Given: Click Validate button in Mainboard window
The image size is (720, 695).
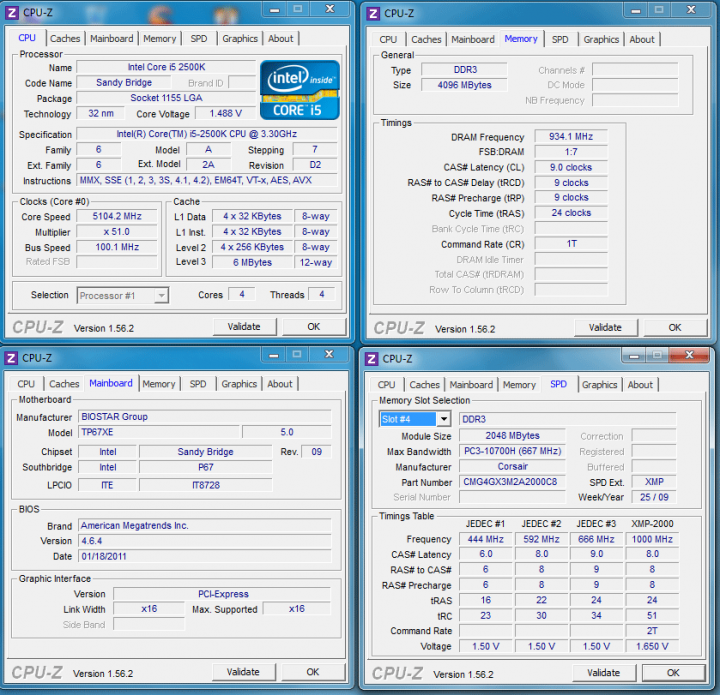Looking at the screenshot, I should click(x=243, y=672).
